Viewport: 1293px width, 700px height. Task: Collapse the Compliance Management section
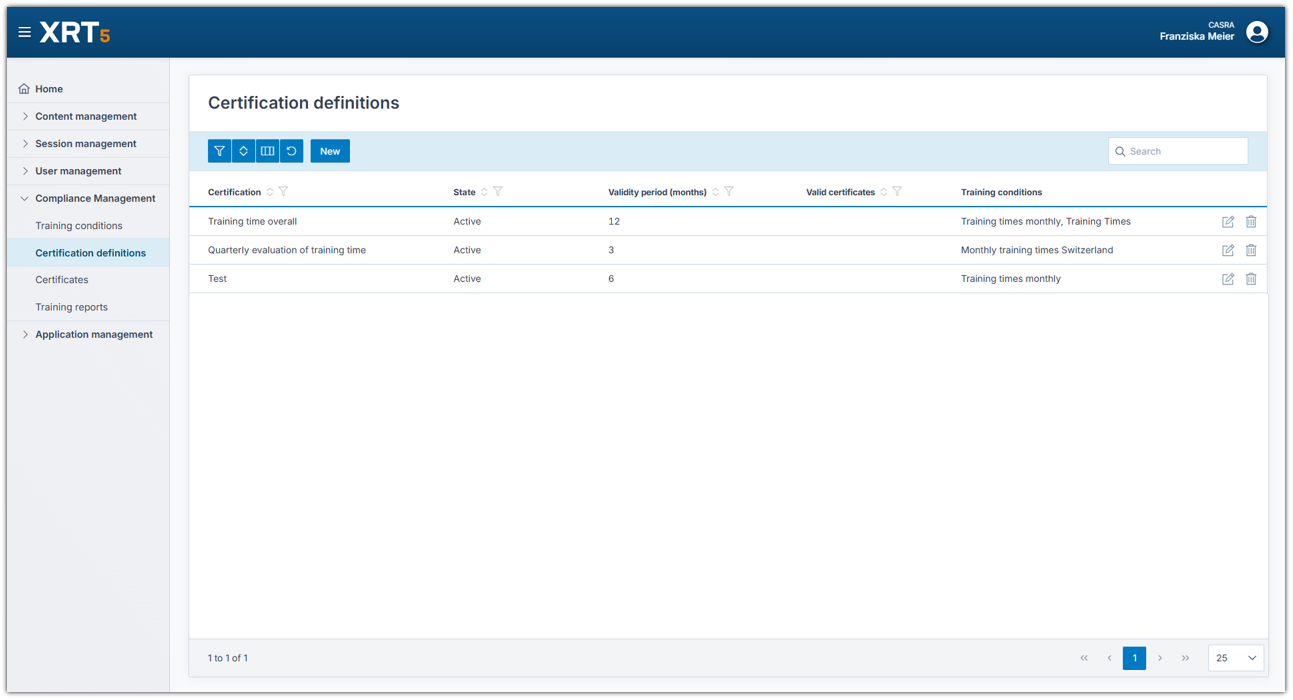(94, 198)
